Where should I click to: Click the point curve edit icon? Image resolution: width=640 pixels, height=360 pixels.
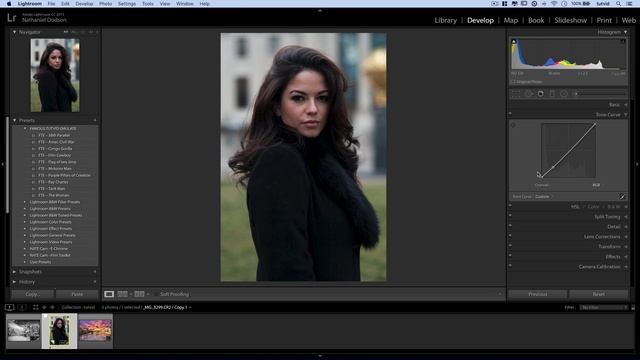tap(622, 197)
